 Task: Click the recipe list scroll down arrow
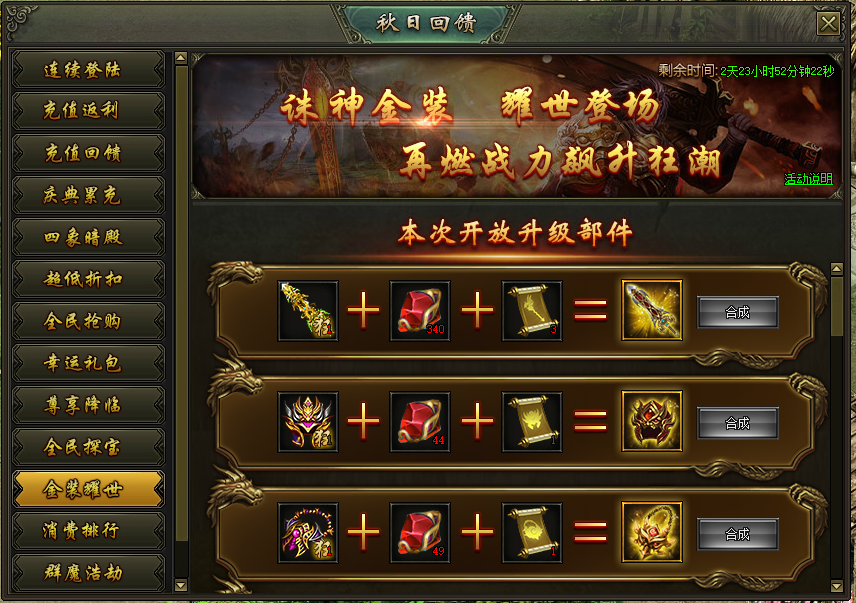[836, 586]
